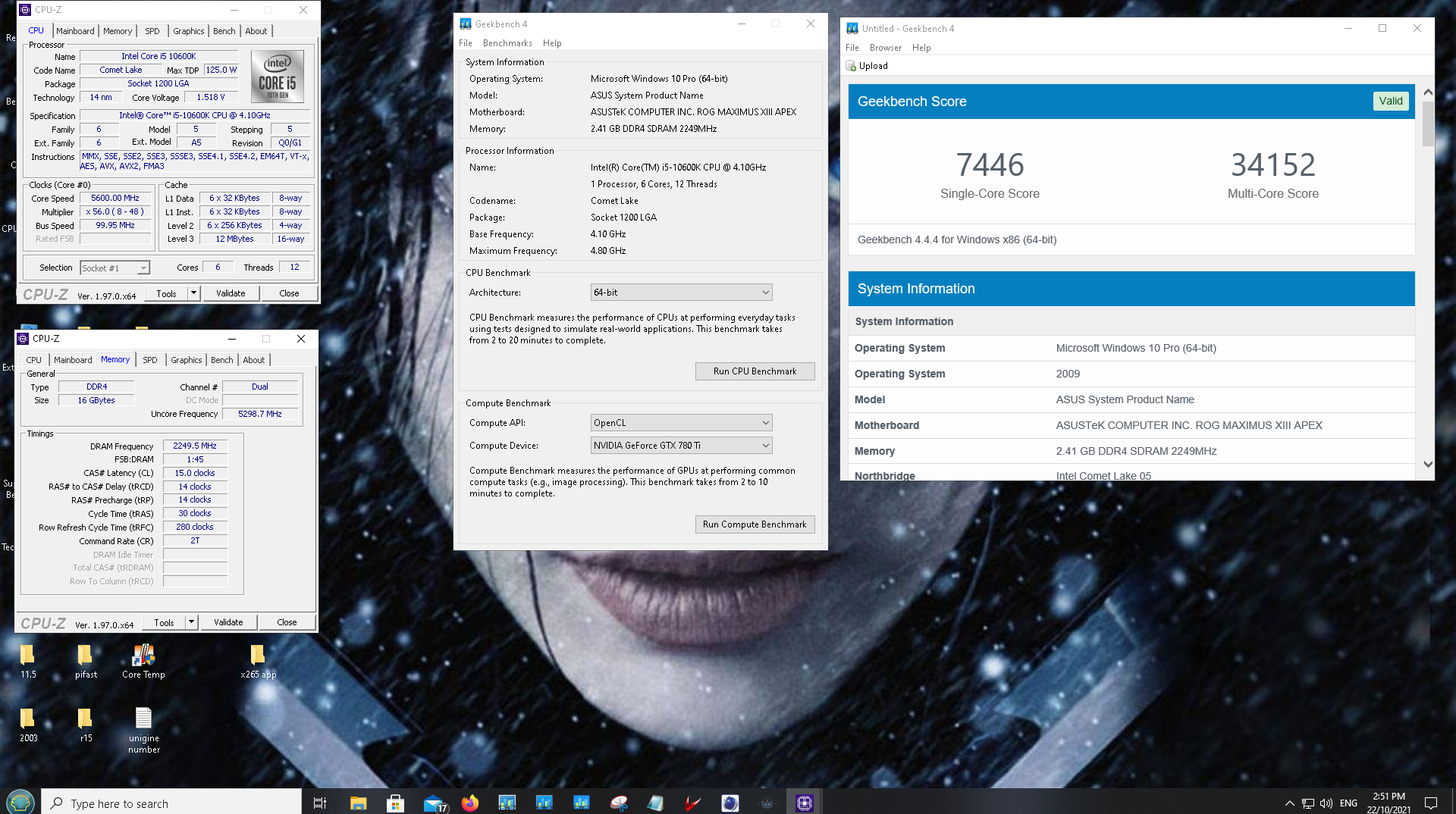This screenshot has width=1456, height=814.
Task: Show hidden system tray icons
Action: (1289, 803)
